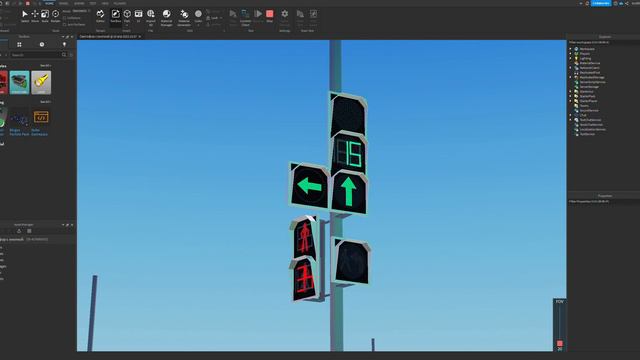Click Team Test icon in ribbon
640x360 pixels.
pyautogui.click(x=300, y=14)
